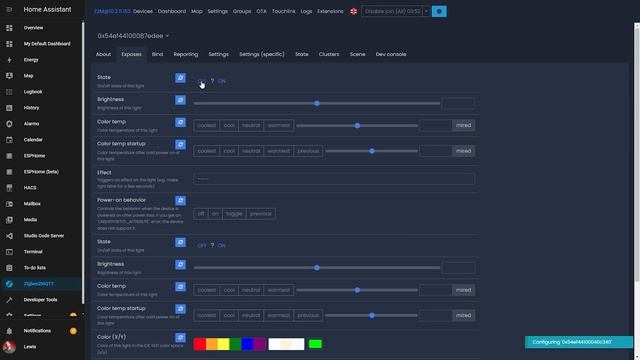This screenshot has height=360, width=640.
Task: Open the Extensions page link
Action: pos(330,11)
